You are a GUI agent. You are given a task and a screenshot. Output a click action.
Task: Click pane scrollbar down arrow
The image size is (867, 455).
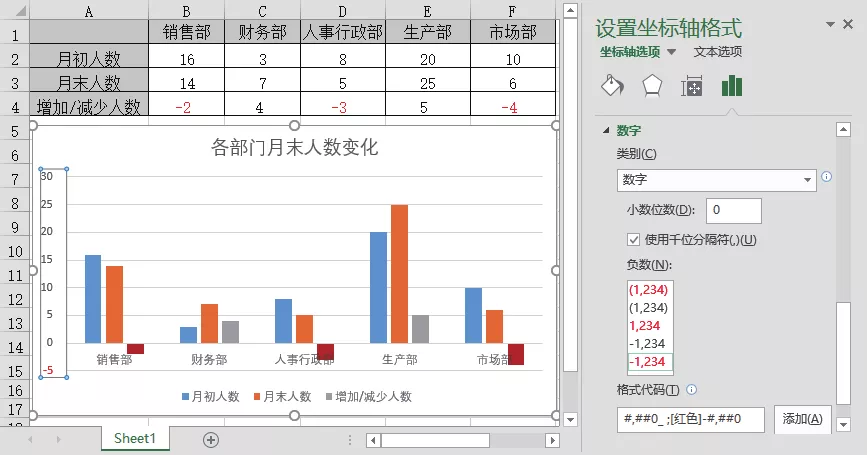tap(843, 425)
